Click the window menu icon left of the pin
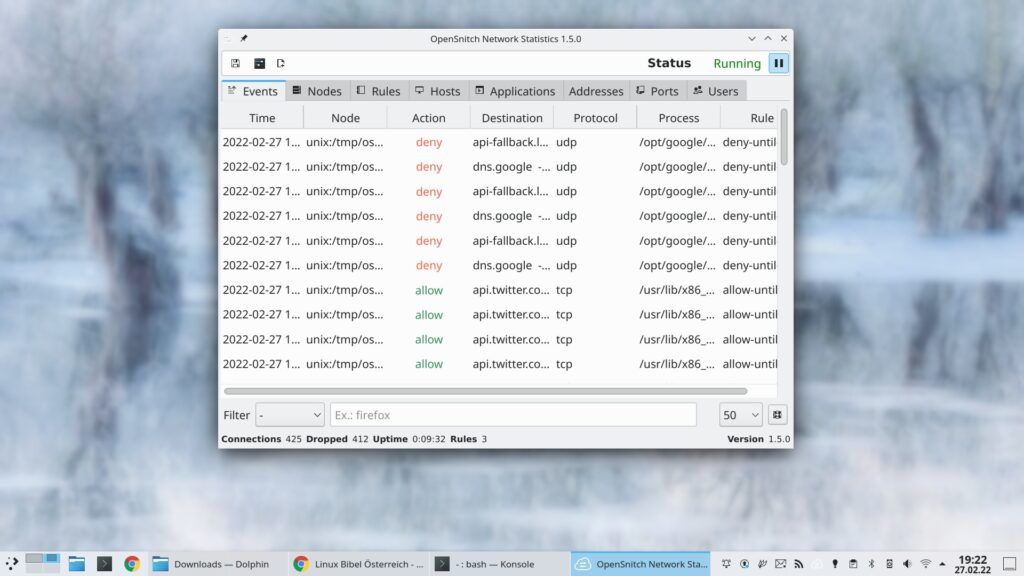Image resolution: width=1024 pixels, height=576 pixels. 227,39
